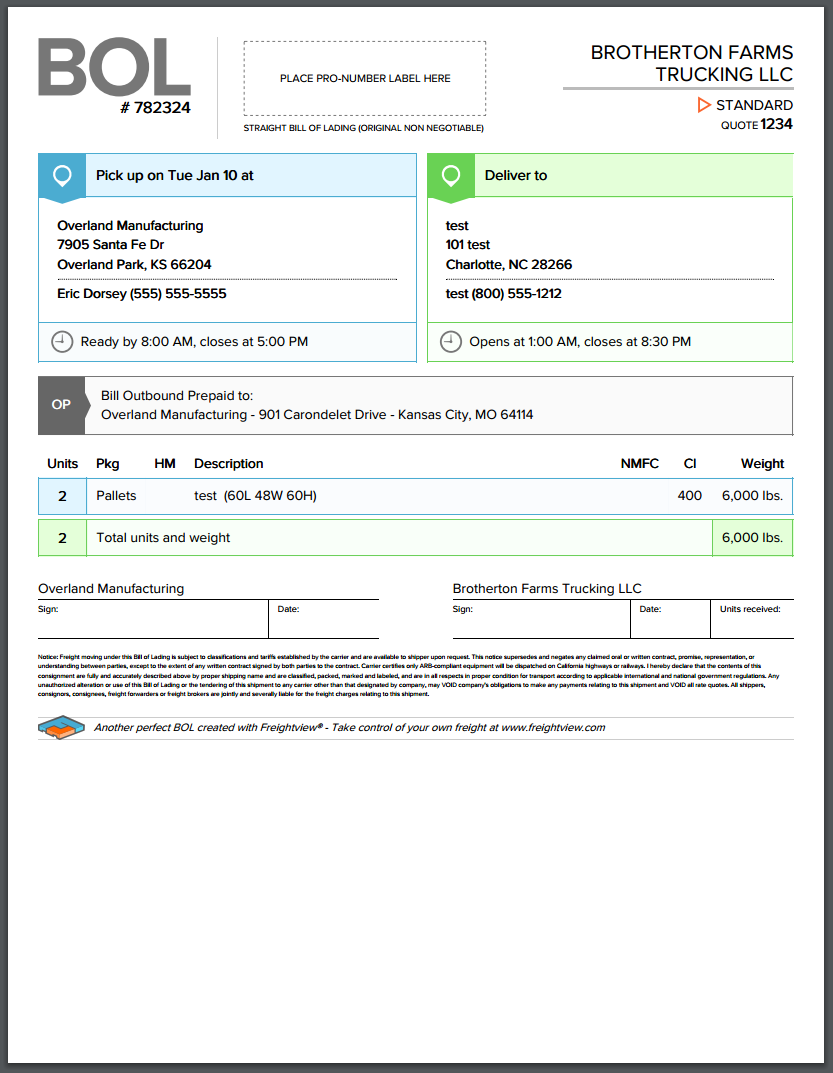Select the 2 in the Total units row
The width and height of the screenshot is (833, 1073).
pos(62,538)
